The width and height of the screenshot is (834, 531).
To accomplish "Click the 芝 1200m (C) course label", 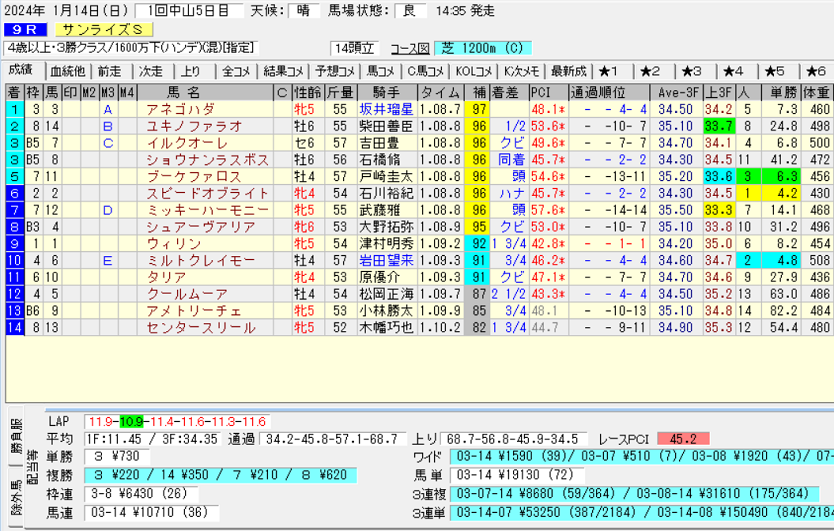I will (484, 48).
